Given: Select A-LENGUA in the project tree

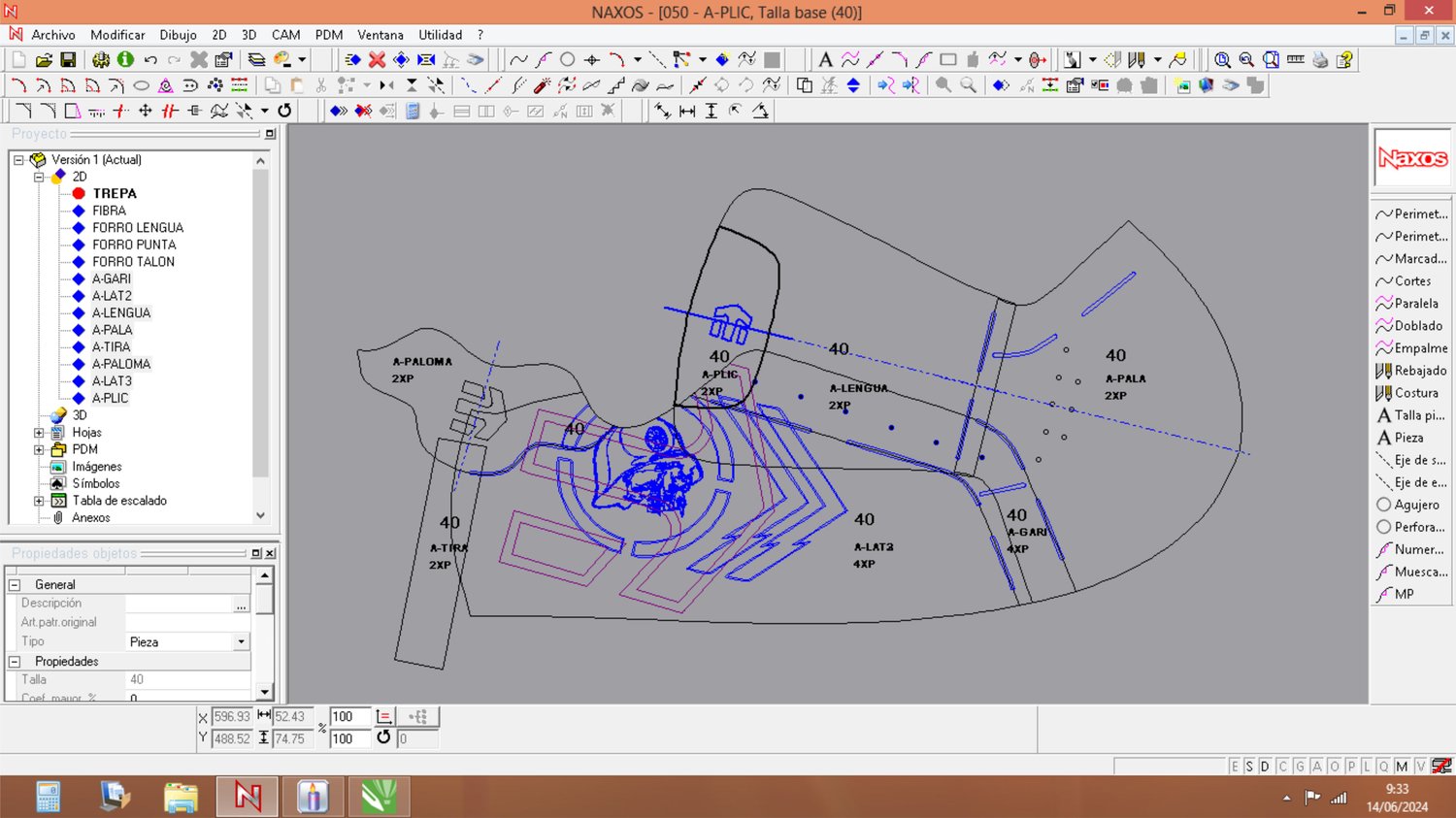Looking at the screenshot, I should pos(121,313).
